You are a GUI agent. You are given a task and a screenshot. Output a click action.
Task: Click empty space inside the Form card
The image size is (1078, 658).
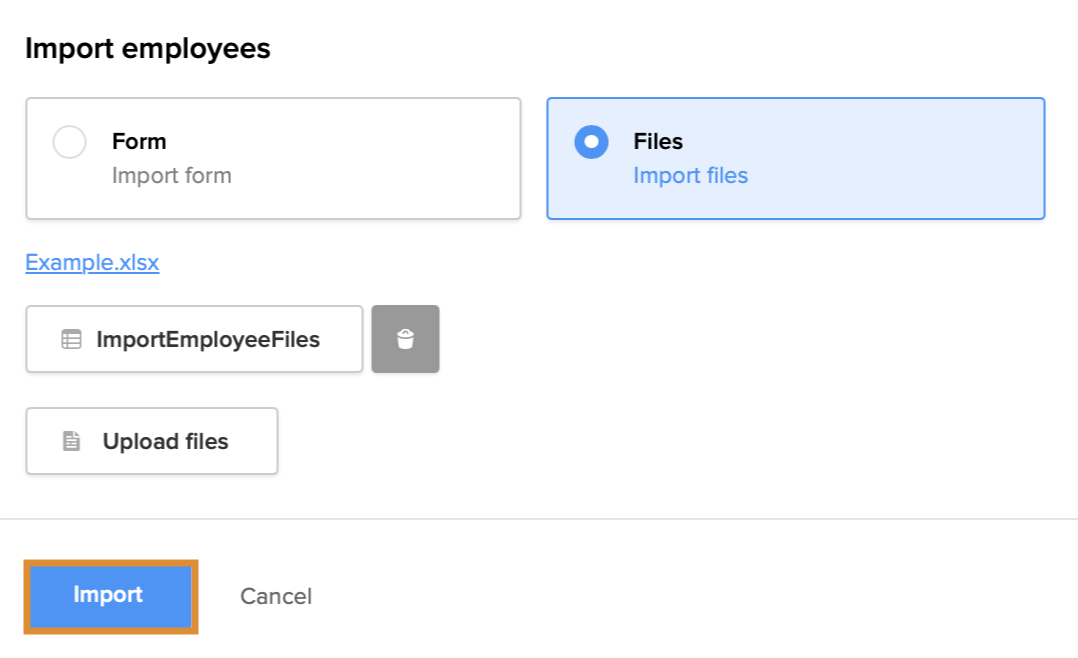click(x=380, y=158)
